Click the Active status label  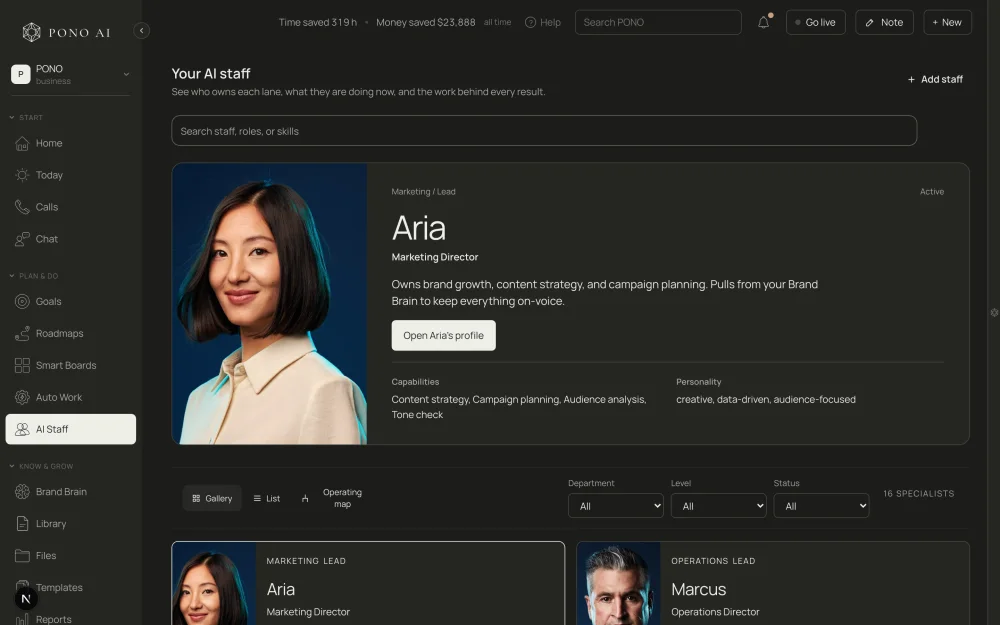932,191
